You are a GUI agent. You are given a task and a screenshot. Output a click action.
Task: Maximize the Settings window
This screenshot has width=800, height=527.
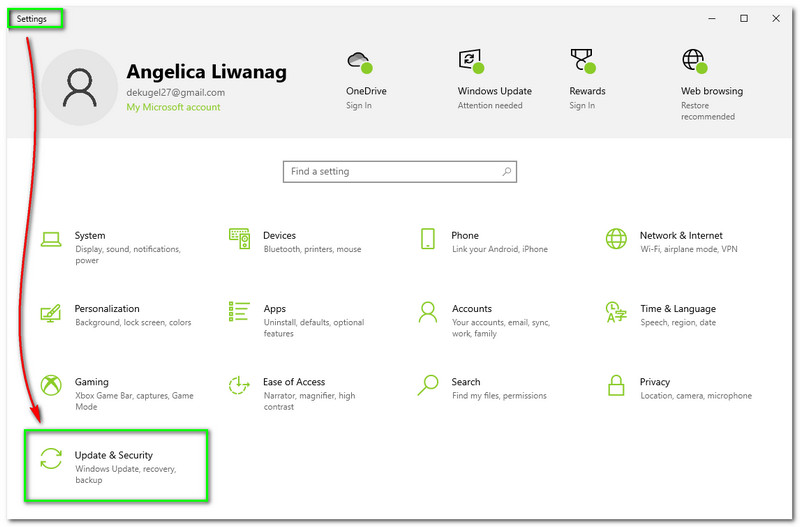click(x=744, y=18)
